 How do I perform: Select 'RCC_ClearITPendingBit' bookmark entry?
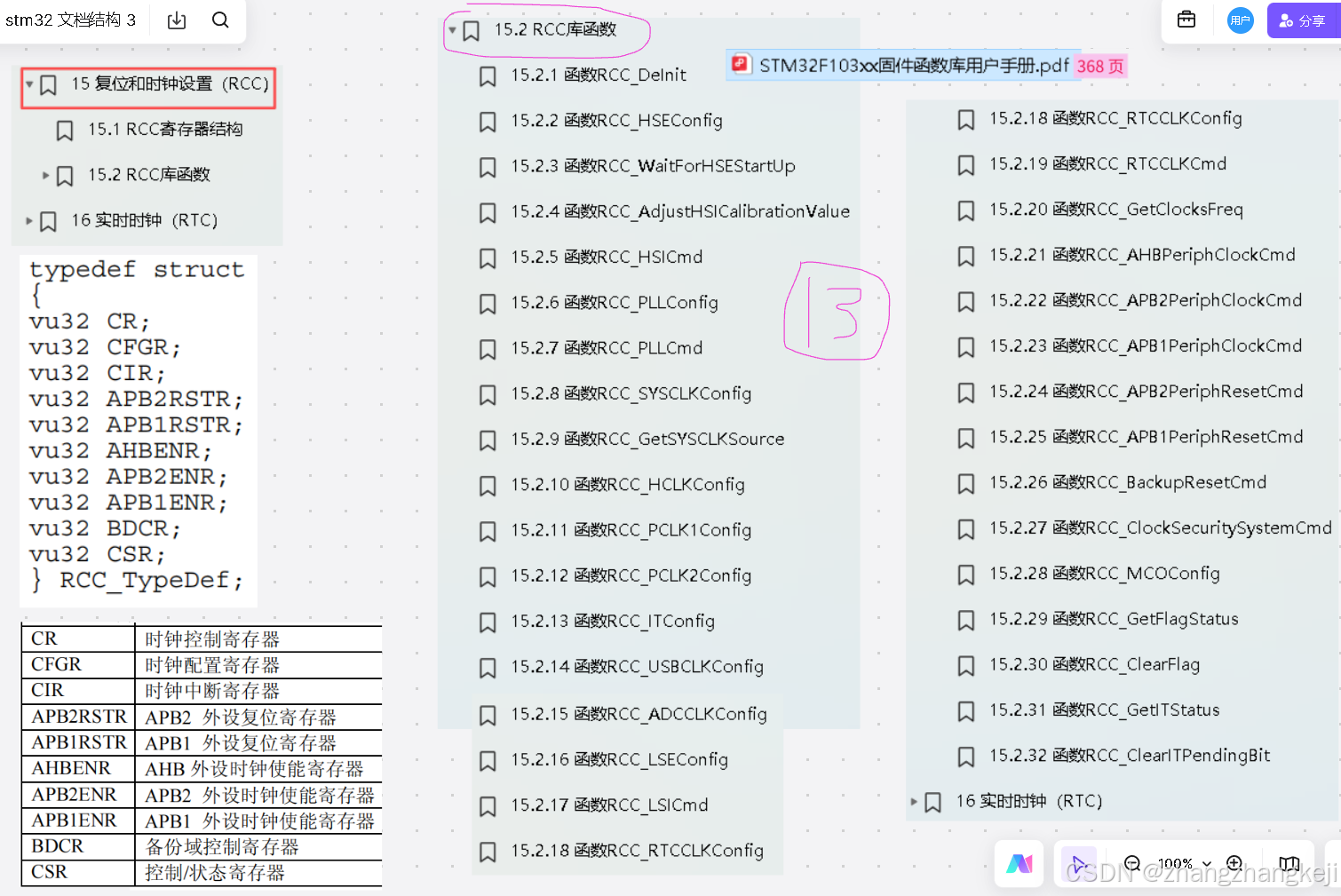coord(1130,755)
